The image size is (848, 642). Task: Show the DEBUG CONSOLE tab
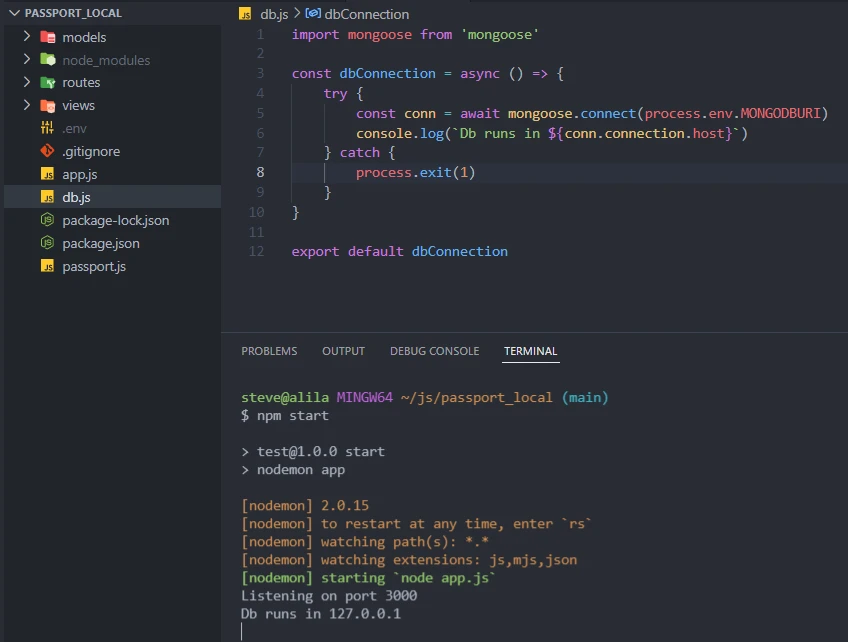tap(434, 351)
